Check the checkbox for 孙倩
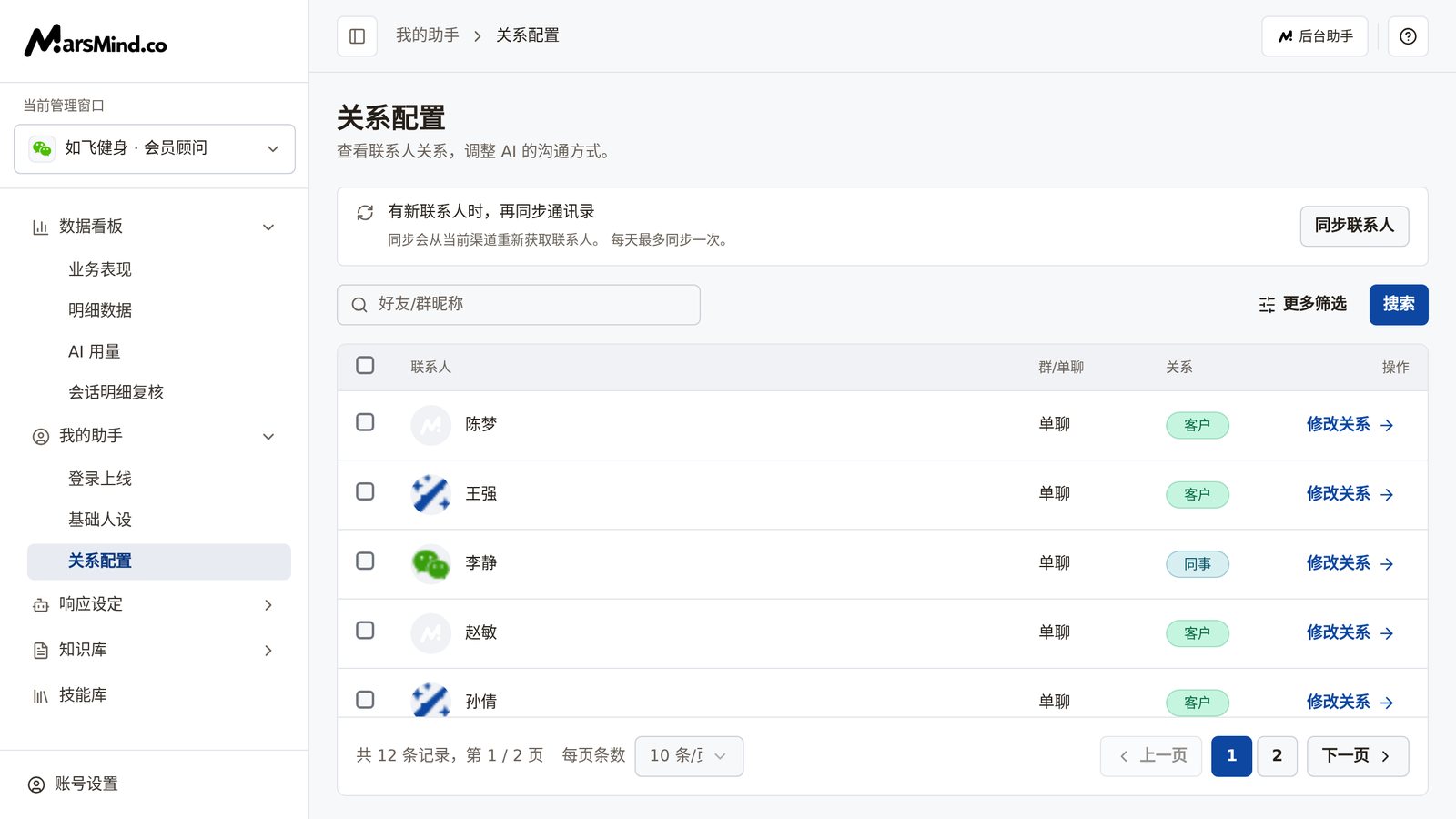 [365, 699]
